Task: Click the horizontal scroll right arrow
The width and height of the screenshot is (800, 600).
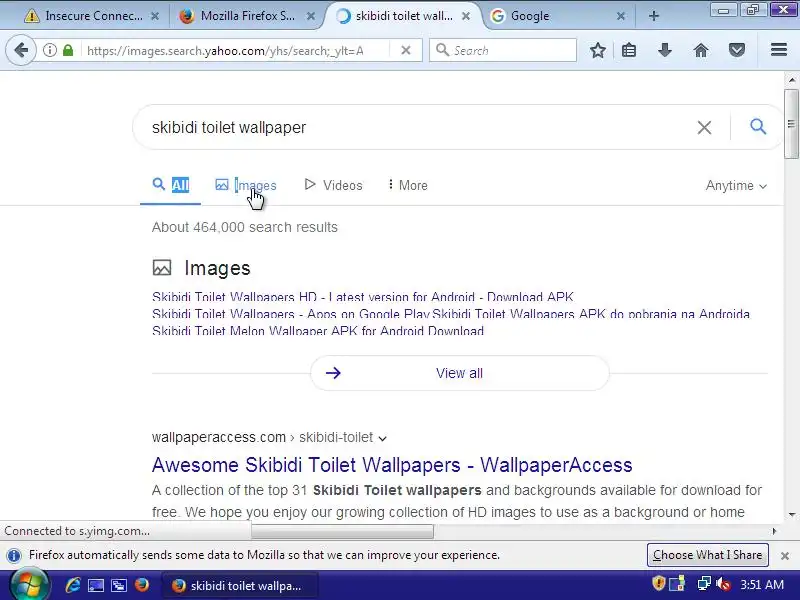Action: (774, 531)
